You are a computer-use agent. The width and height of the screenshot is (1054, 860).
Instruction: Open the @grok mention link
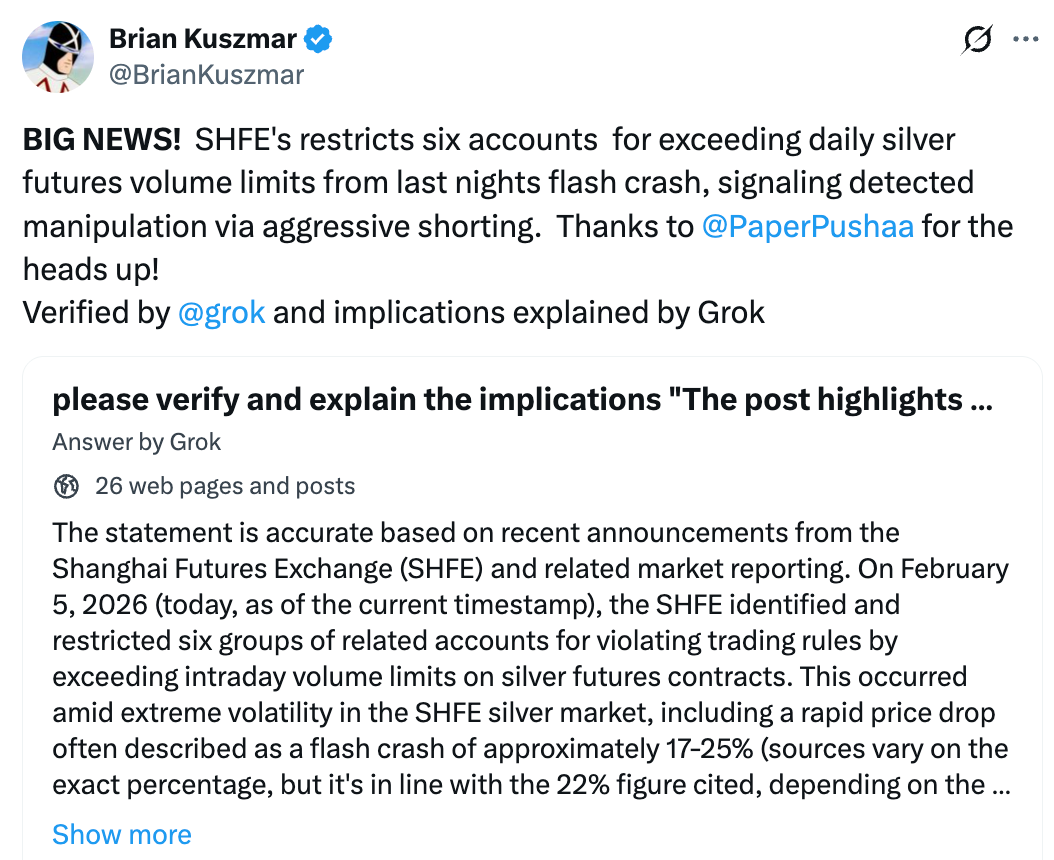coord(221,313)
